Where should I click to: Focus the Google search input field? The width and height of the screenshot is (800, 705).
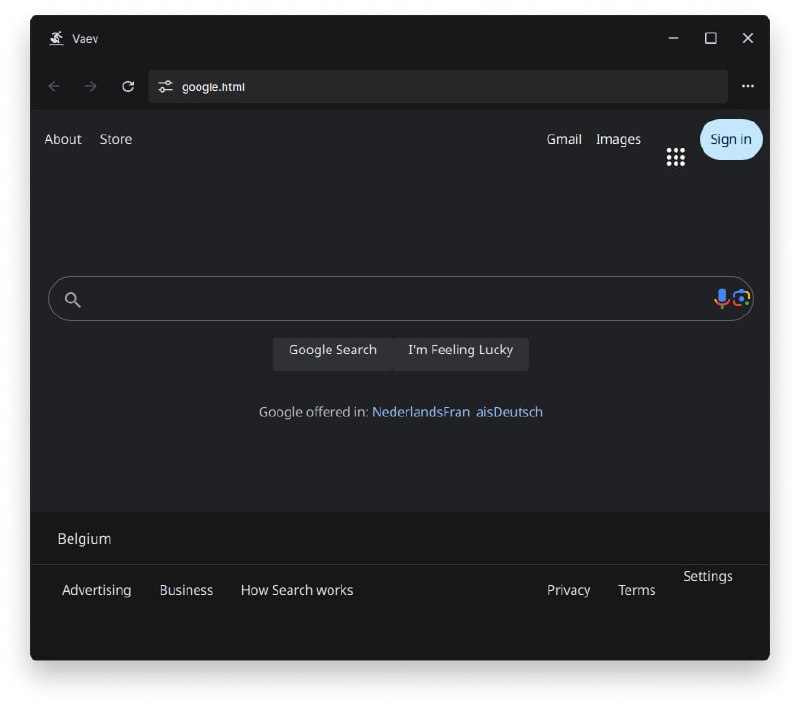click(395, 299)
